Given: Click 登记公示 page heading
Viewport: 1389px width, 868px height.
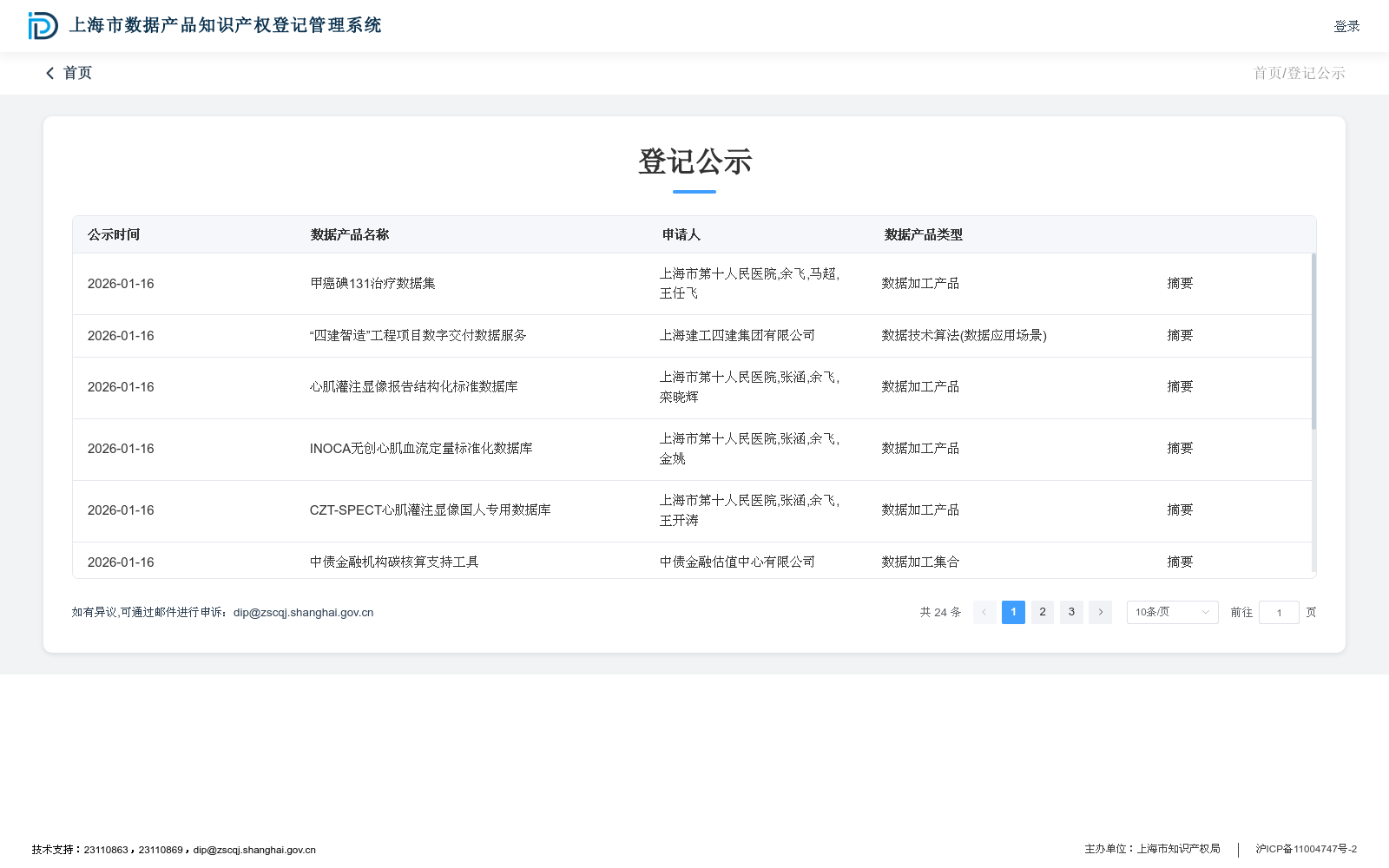Looking at the screenshot, I should (694, 161).
